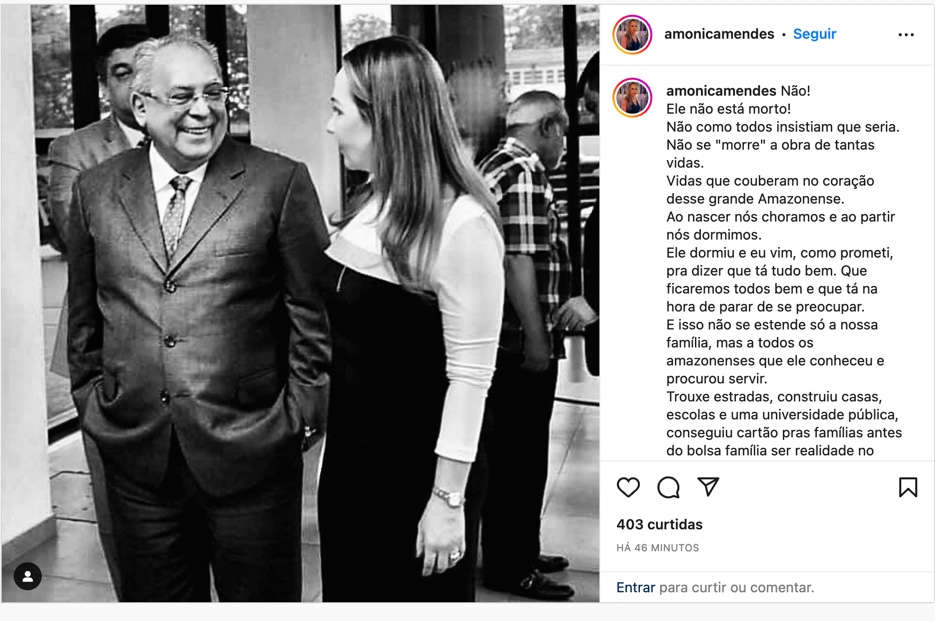
Task: Save the post using the bookmark icon
Action: pos(908,487)
